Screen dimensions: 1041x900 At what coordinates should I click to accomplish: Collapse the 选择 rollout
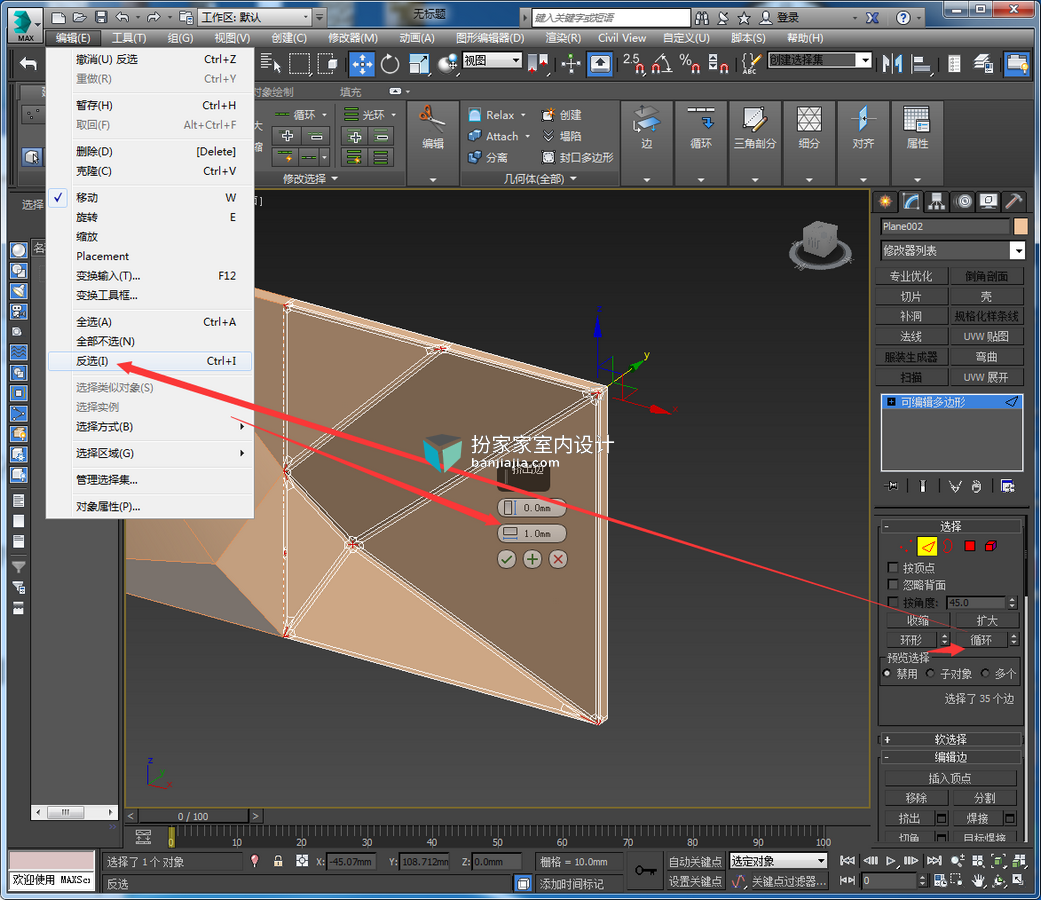click(x=951, y=526)
